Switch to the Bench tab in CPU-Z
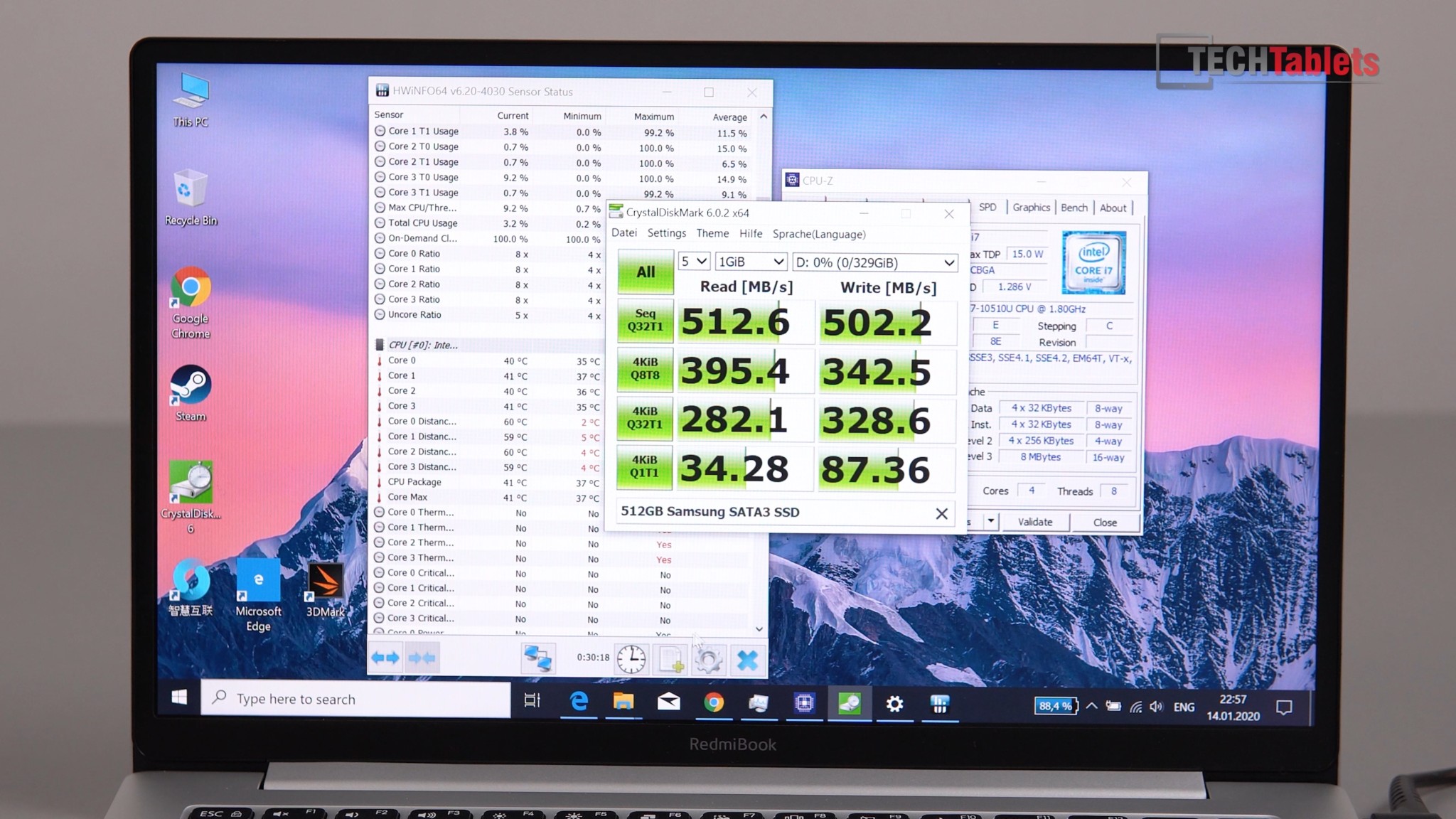The width and height of the screenshot is (1456, 819). pyautogui.click(x=1074, y=208)
